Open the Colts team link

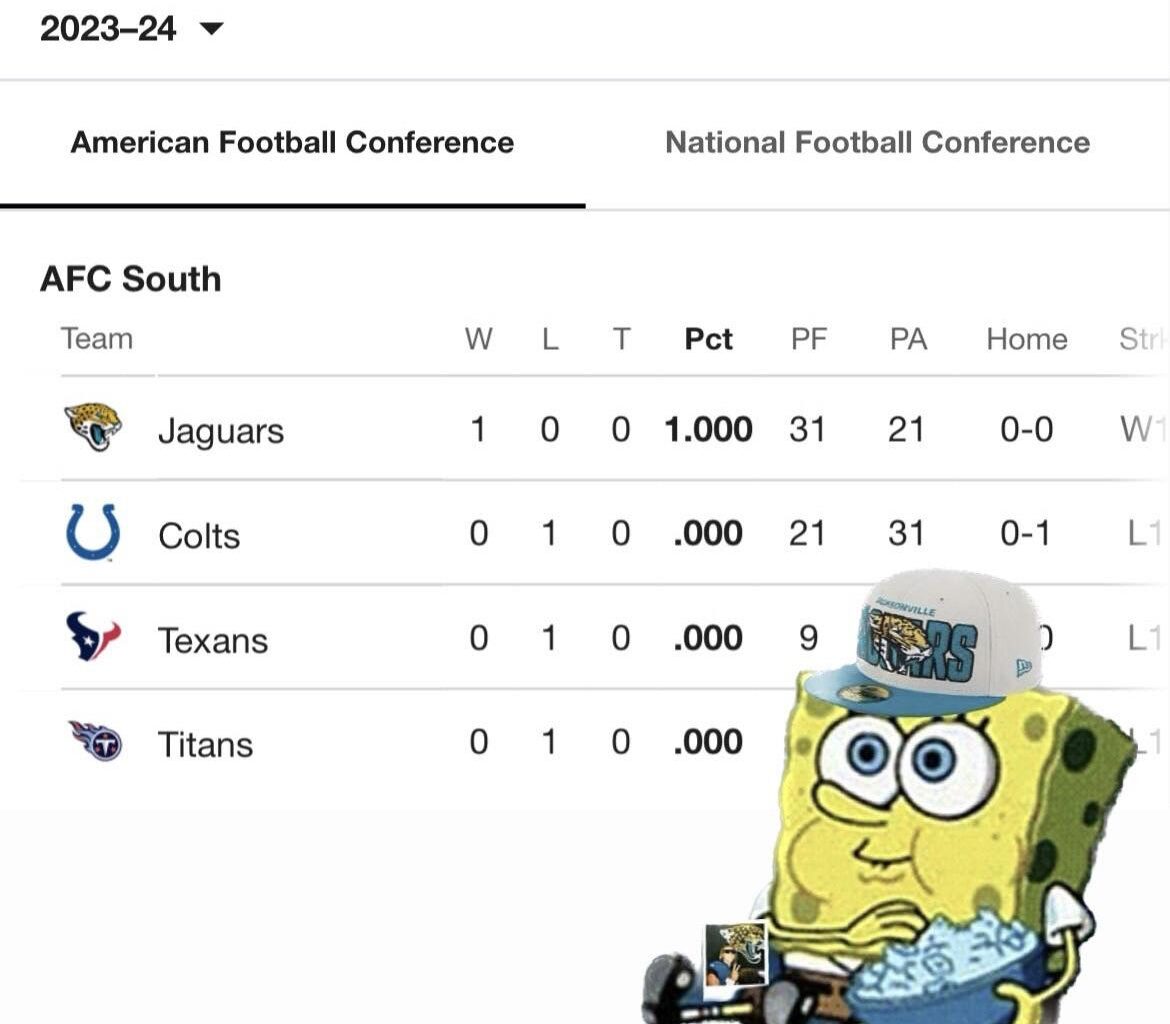(x=199, y=536)
